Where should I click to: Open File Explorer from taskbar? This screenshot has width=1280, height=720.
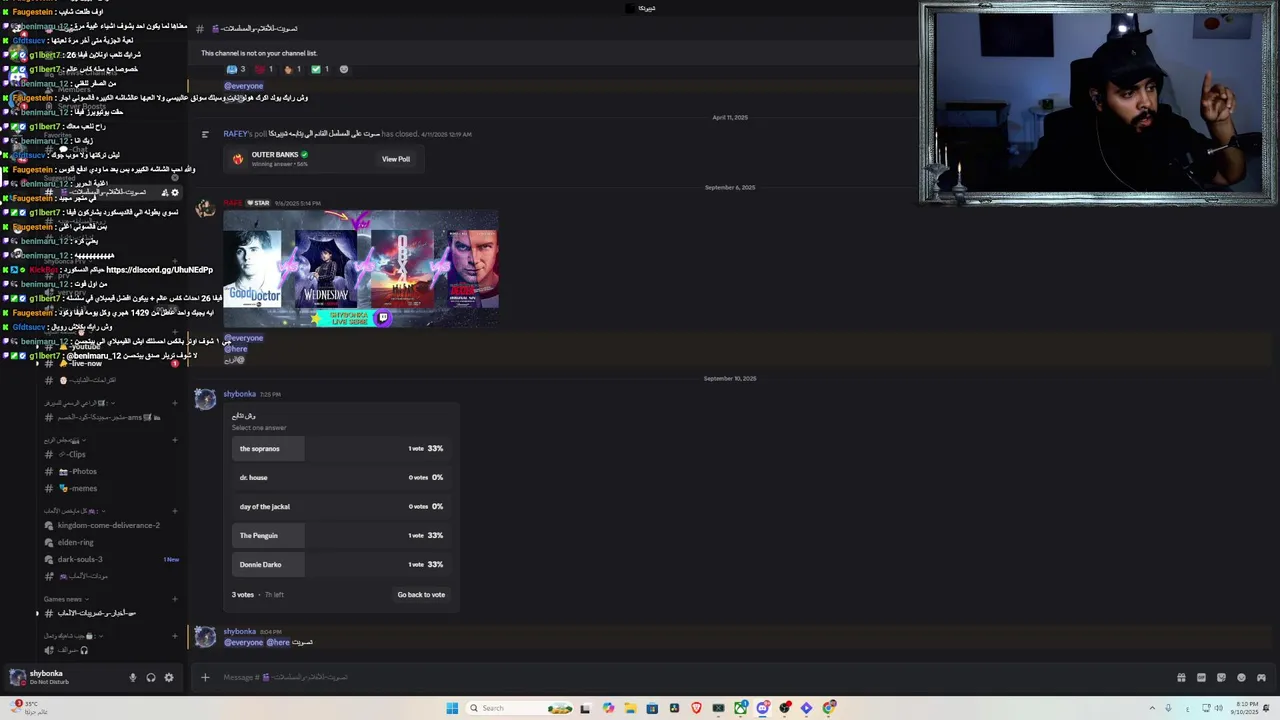[x=630, y=708]
